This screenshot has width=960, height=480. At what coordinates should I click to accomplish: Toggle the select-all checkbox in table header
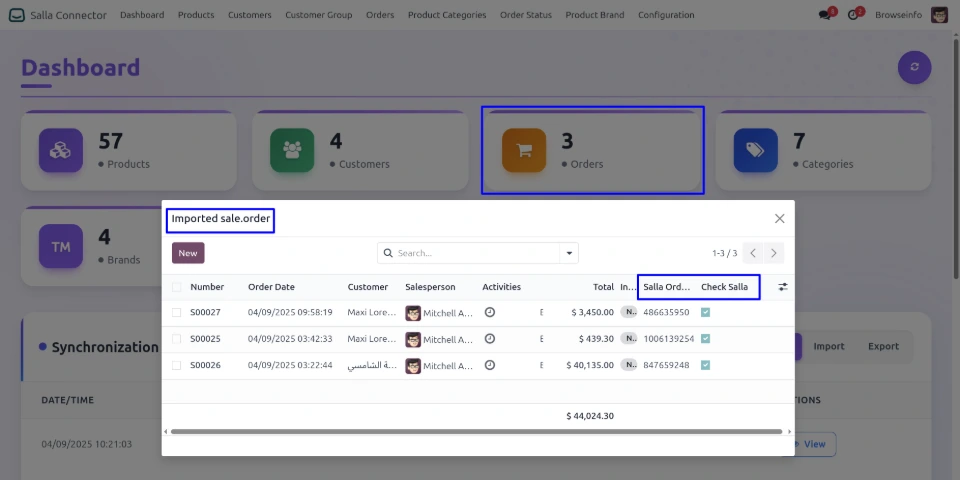(x=177, y=287)
